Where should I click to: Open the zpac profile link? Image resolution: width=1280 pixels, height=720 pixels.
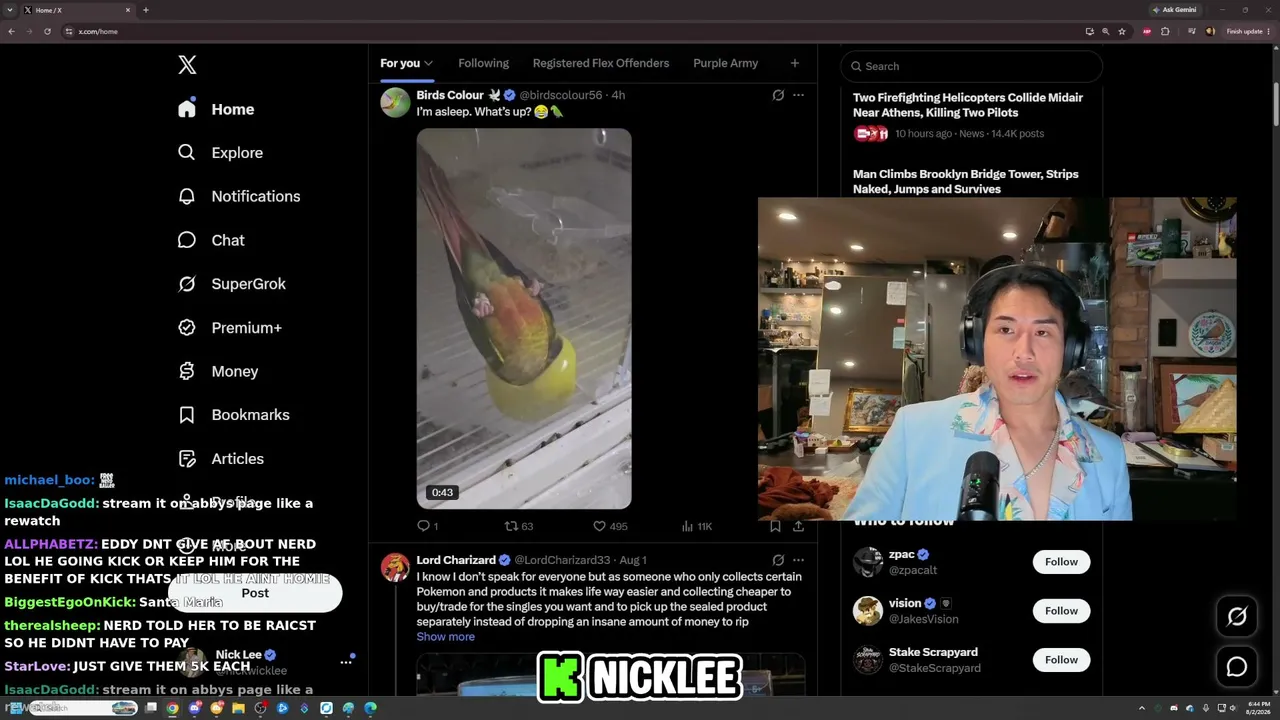pos(901,555)
